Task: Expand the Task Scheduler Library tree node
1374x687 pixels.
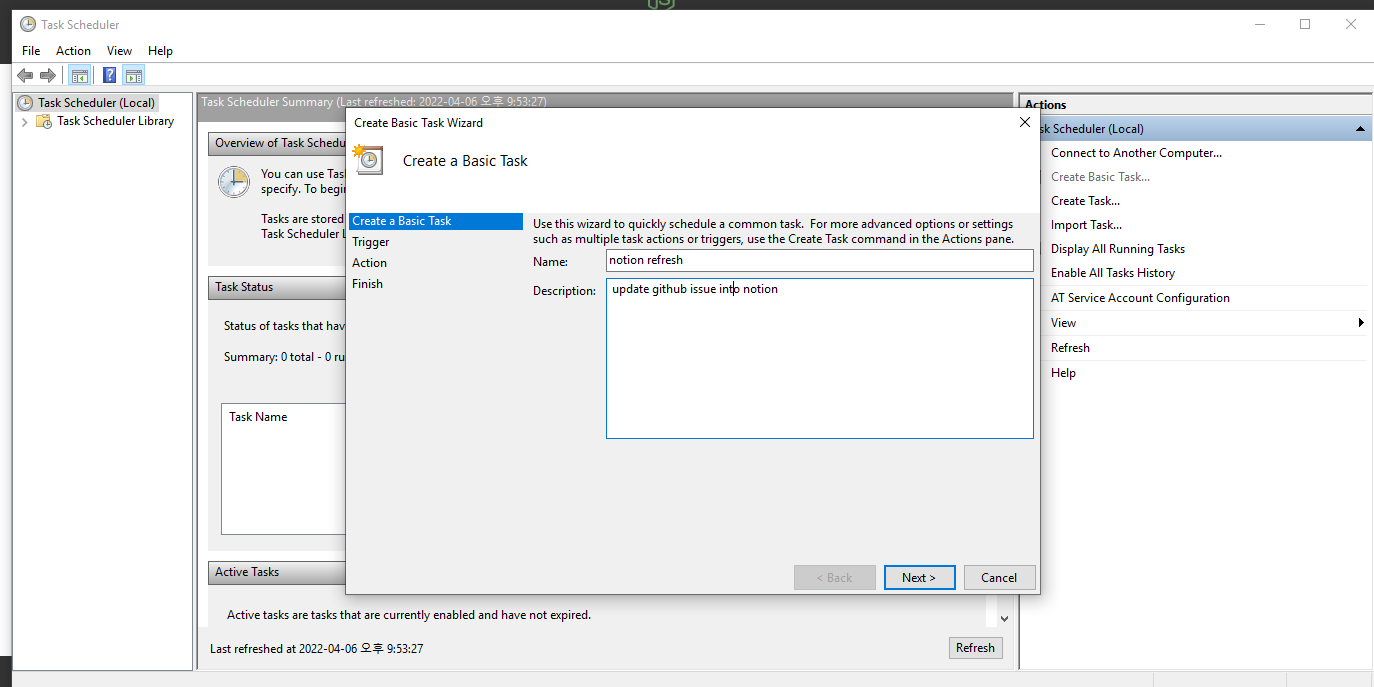Action: (25, 121)
